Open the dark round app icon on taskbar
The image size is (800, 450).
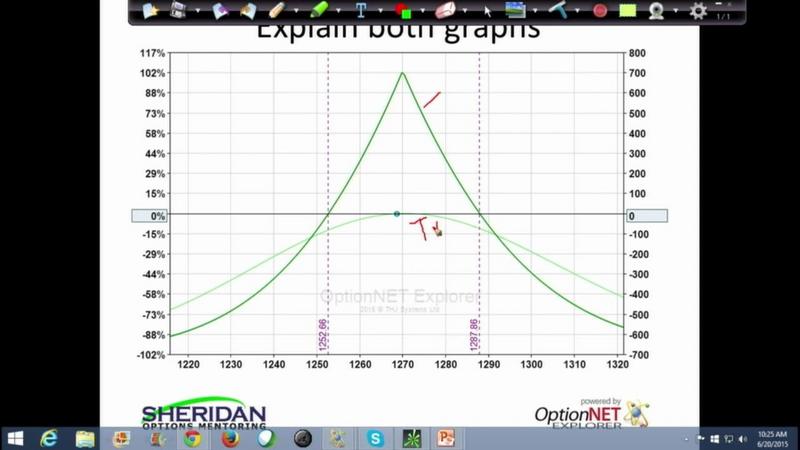(303, 438)
